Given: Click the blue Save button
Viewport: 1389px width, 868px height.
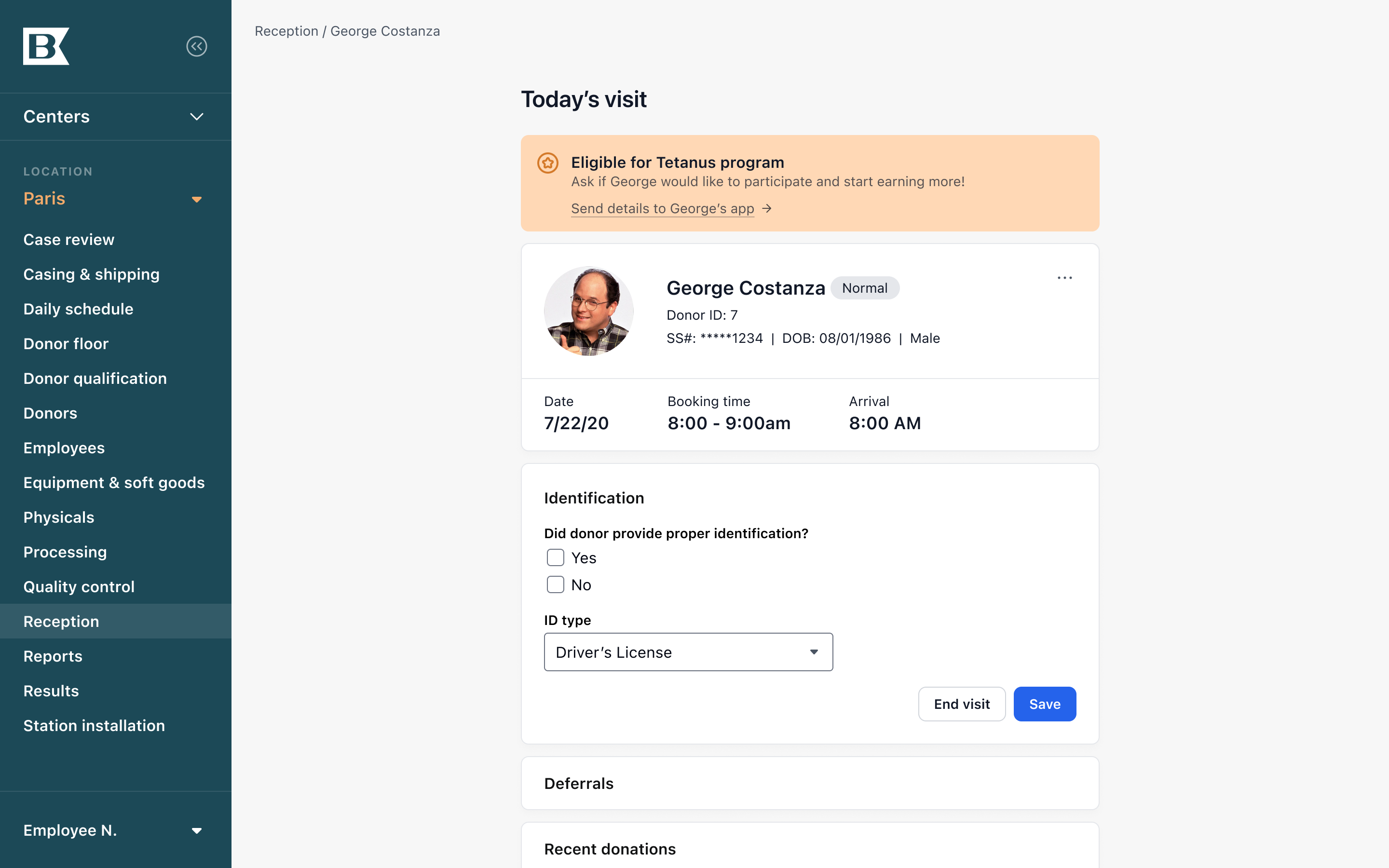Looking at the screenshot, I should click(1045, 704).
